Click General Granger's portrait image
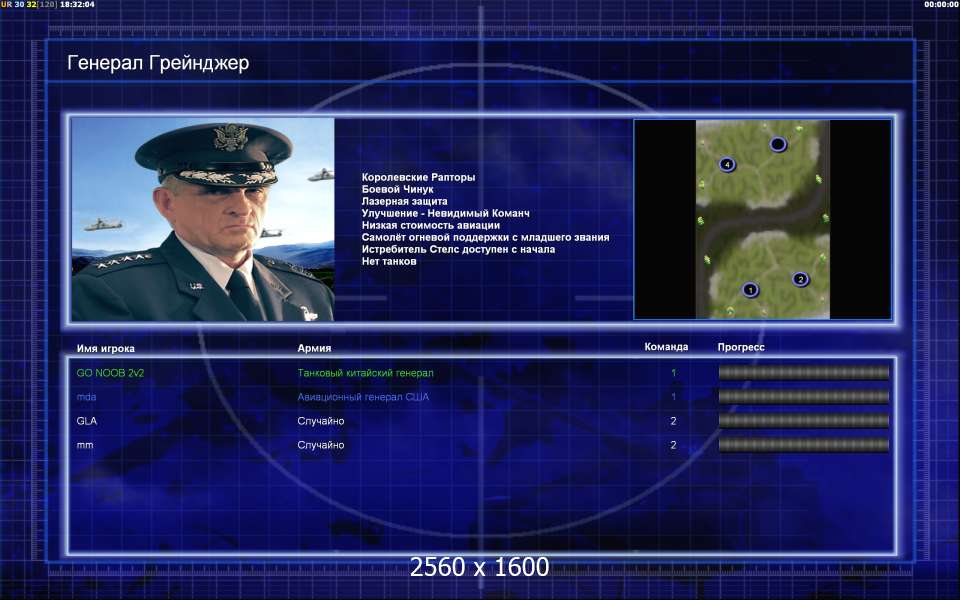The height and width of the screenshot is (600, 960). pyautogui.click(x=203, y=219)
